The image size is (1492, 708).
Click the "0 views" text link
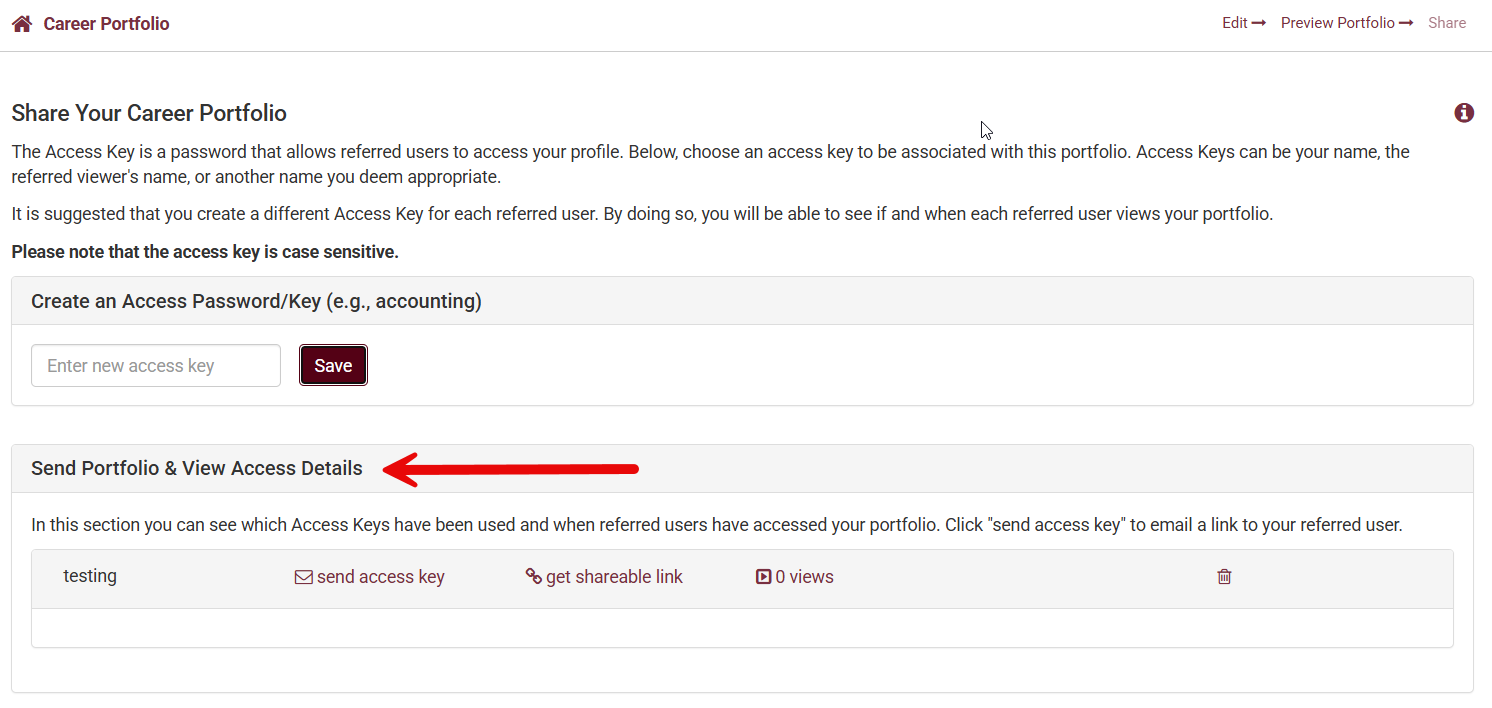[x=804, y=577]
